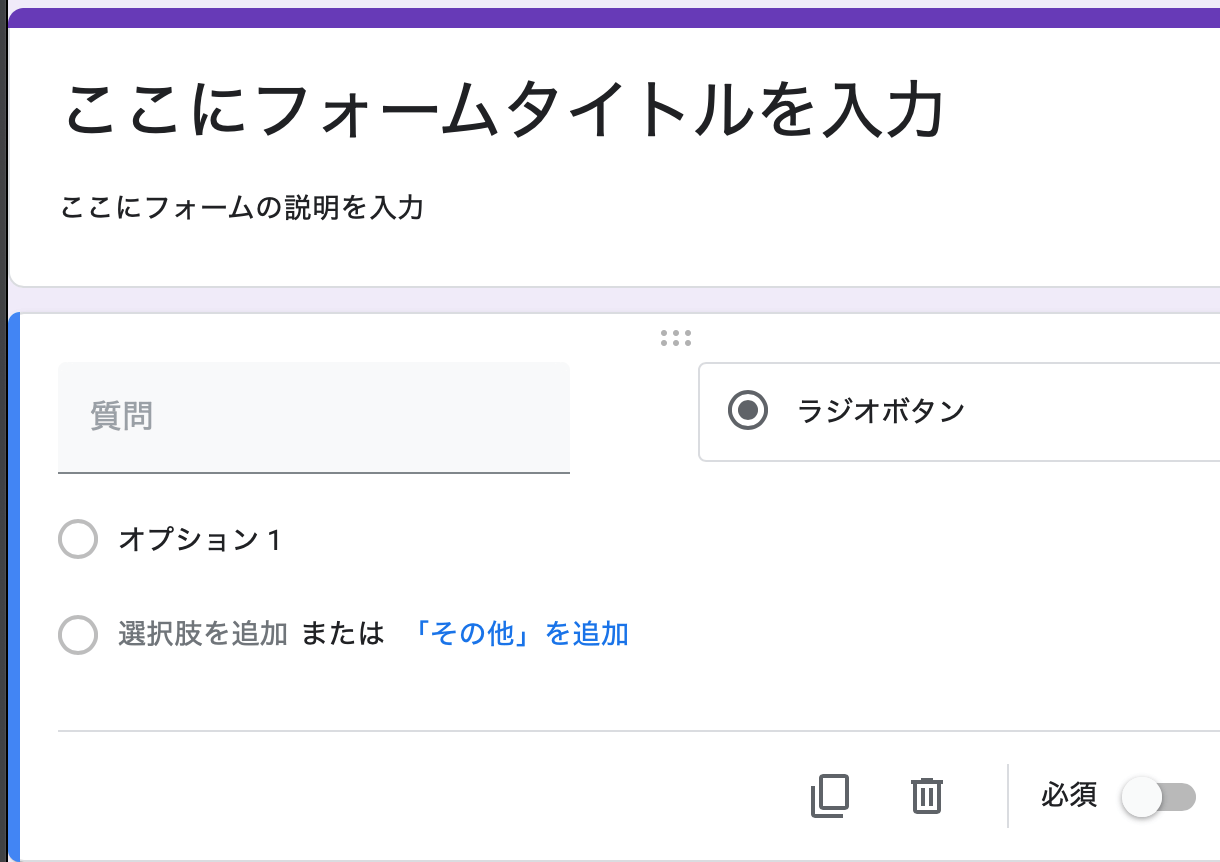Delete the question using the trash icon
This screenshot has width=1220, height=862.
tap(927, 796)
